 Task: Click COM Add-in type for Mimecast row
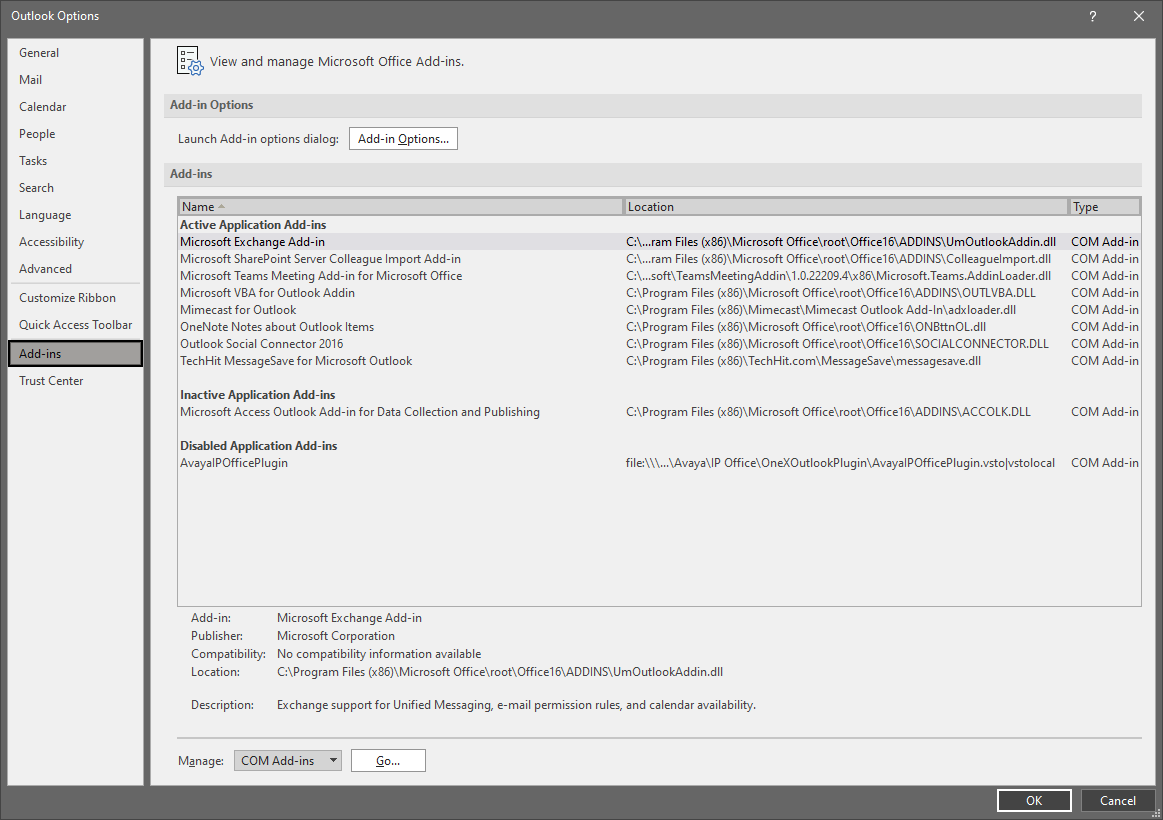pos(1104,310)
